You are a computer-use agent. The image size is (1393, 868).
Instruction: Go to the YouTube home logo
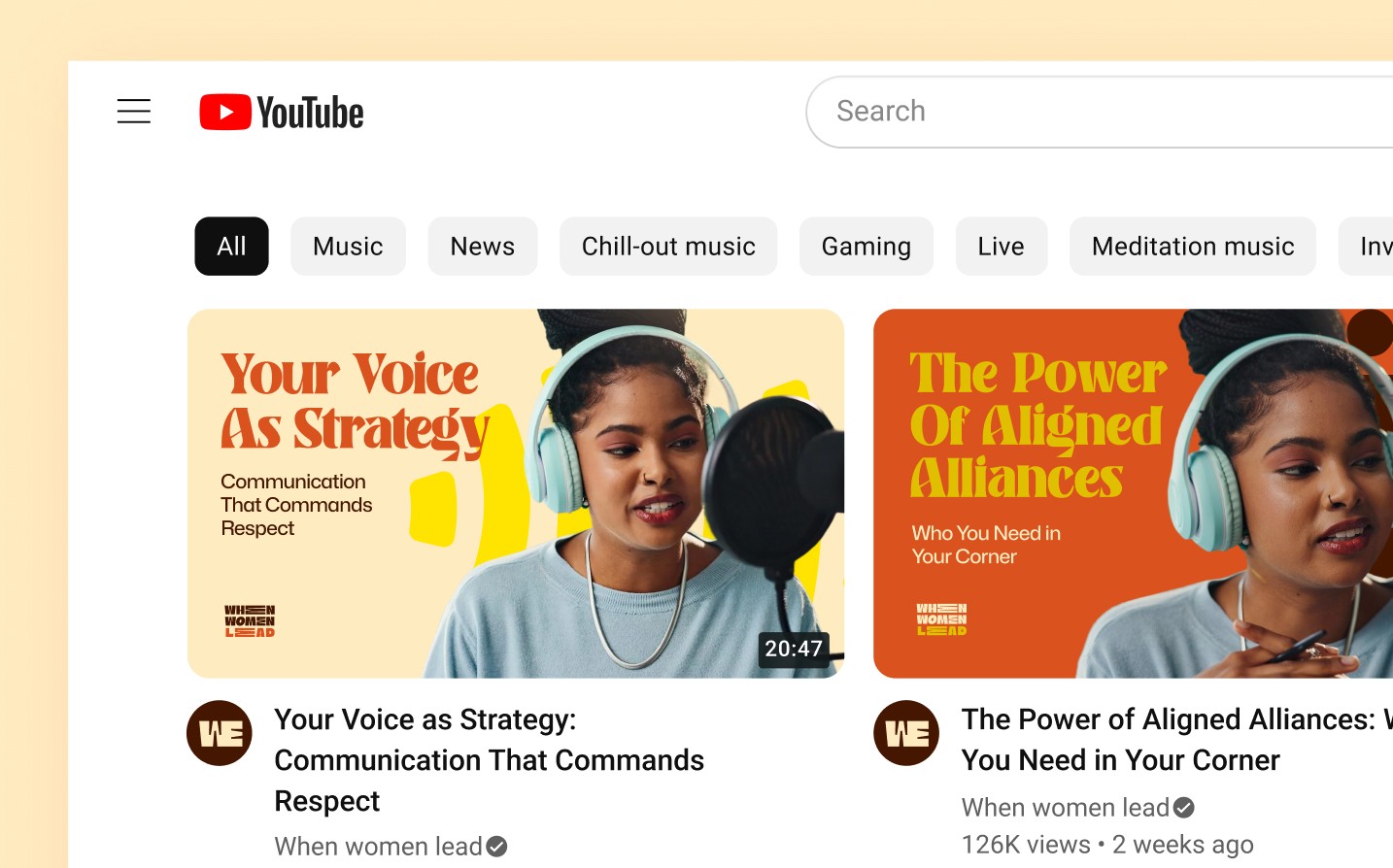coord(282,113)
